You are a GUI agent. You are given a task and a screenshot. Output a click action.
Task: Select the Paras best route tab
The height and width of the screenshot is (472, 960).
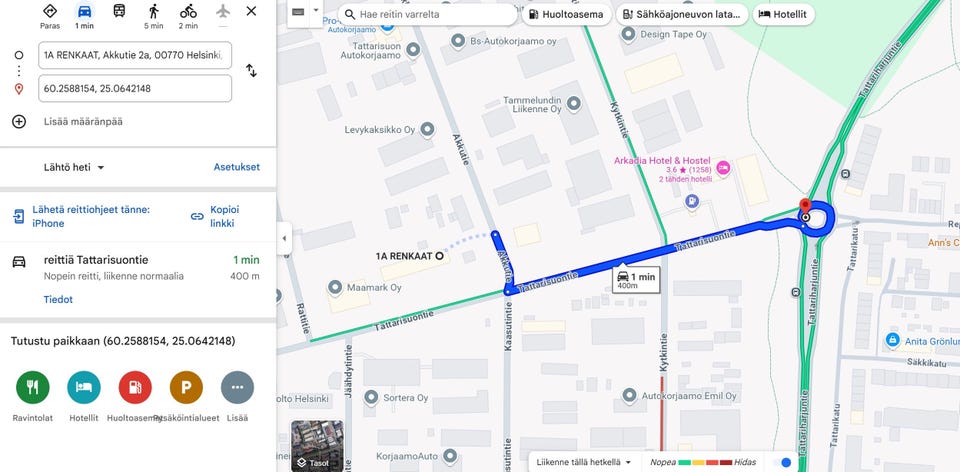click(50, 16)
